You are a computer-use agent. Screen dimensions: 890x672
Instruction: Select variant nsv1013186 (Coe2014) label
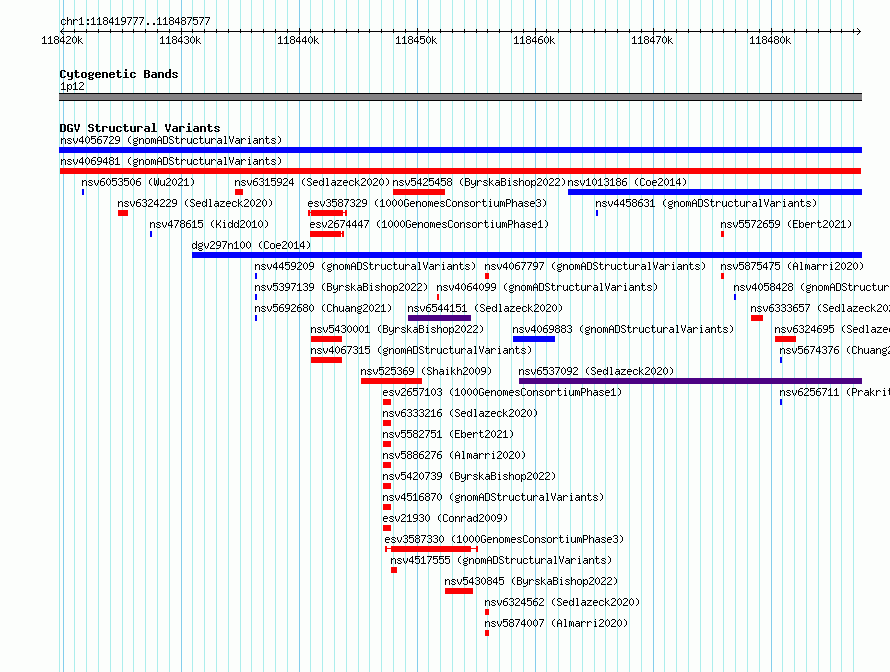tap(627, 182)
